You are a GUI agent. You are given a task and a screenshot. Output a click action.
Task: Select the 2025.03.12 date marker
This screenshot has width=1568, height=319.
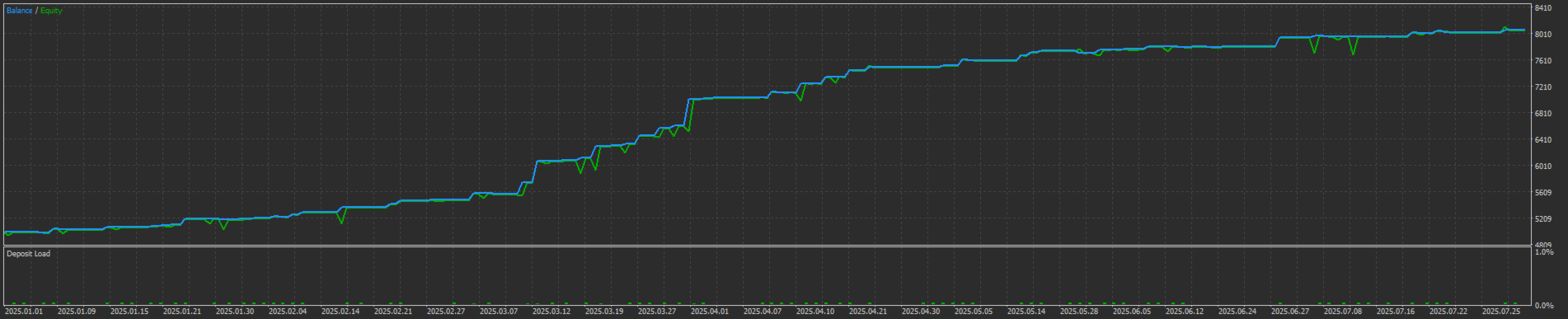(552, 312)
